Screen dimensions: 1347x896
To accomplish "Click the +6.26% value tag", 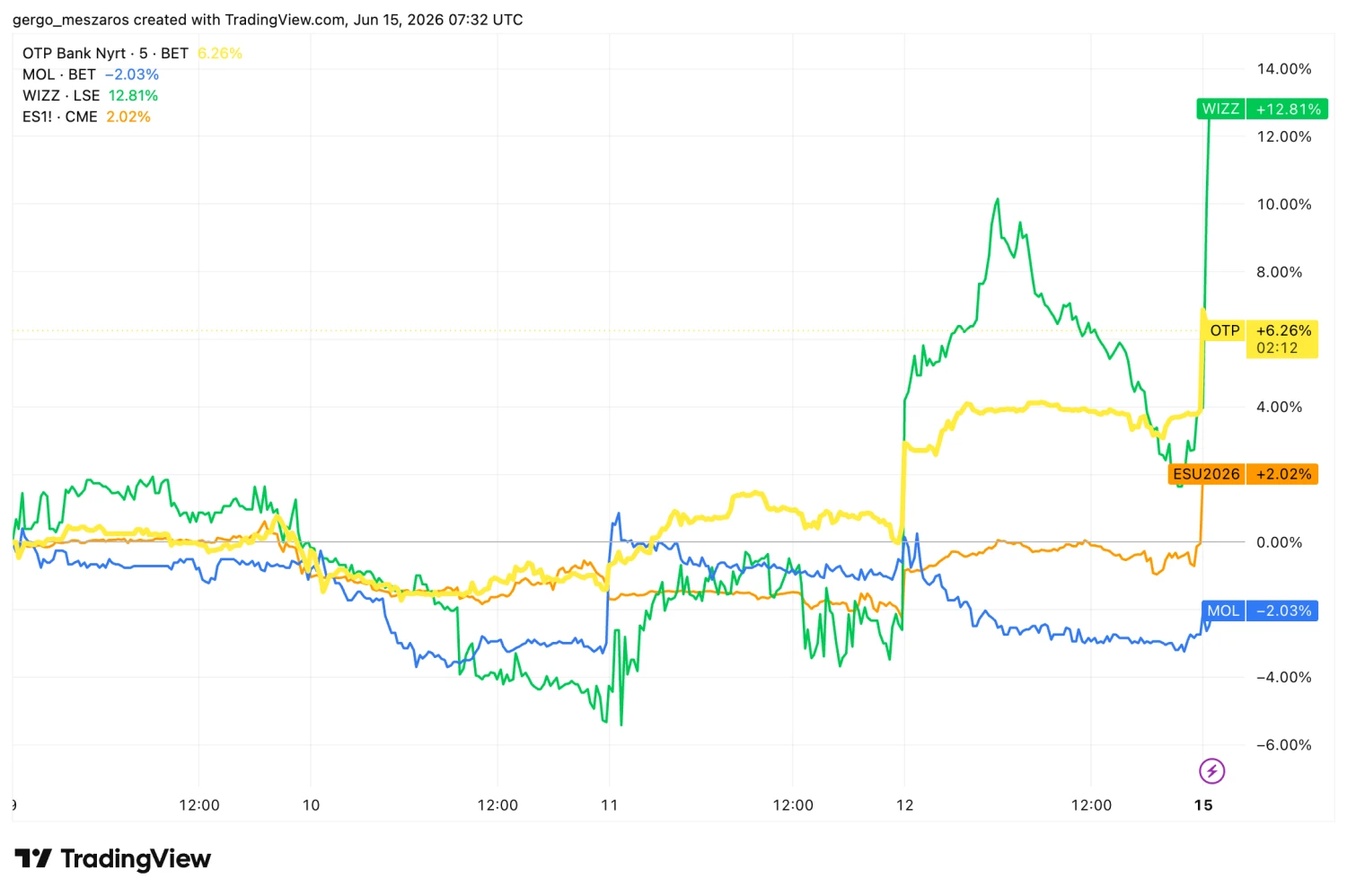I will (x=1283, y=330).
